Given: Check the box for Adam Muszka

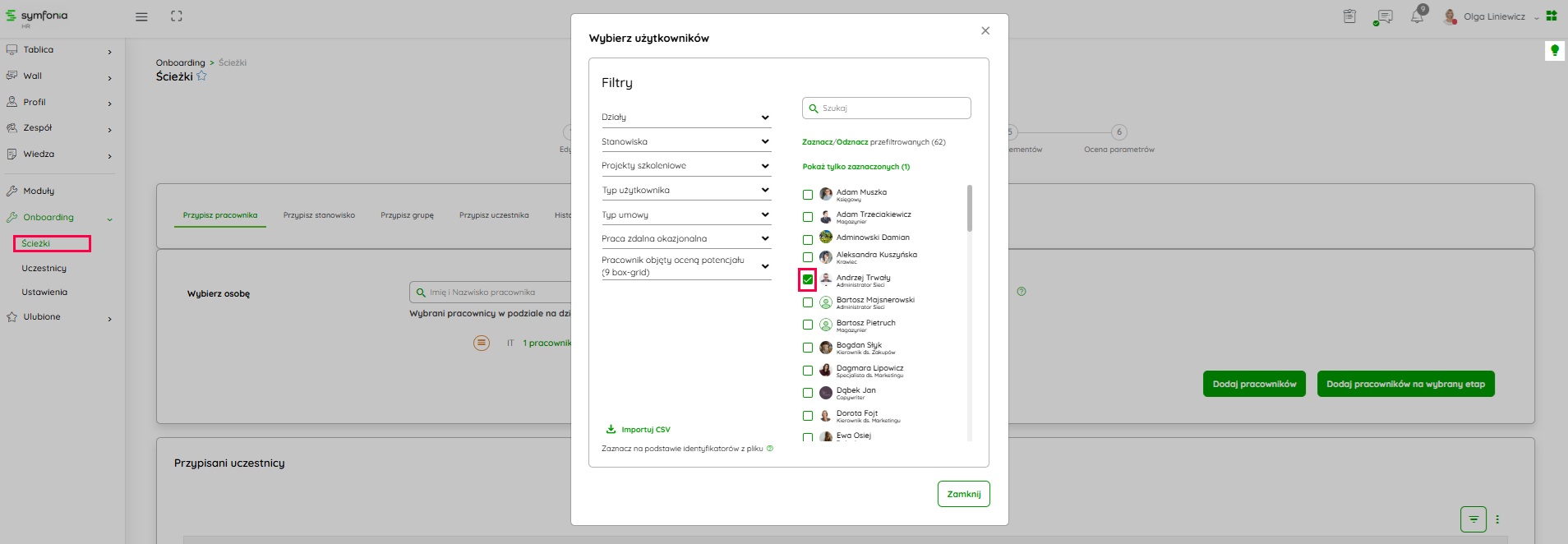Looking at the screenshot, I should (808, 195).
